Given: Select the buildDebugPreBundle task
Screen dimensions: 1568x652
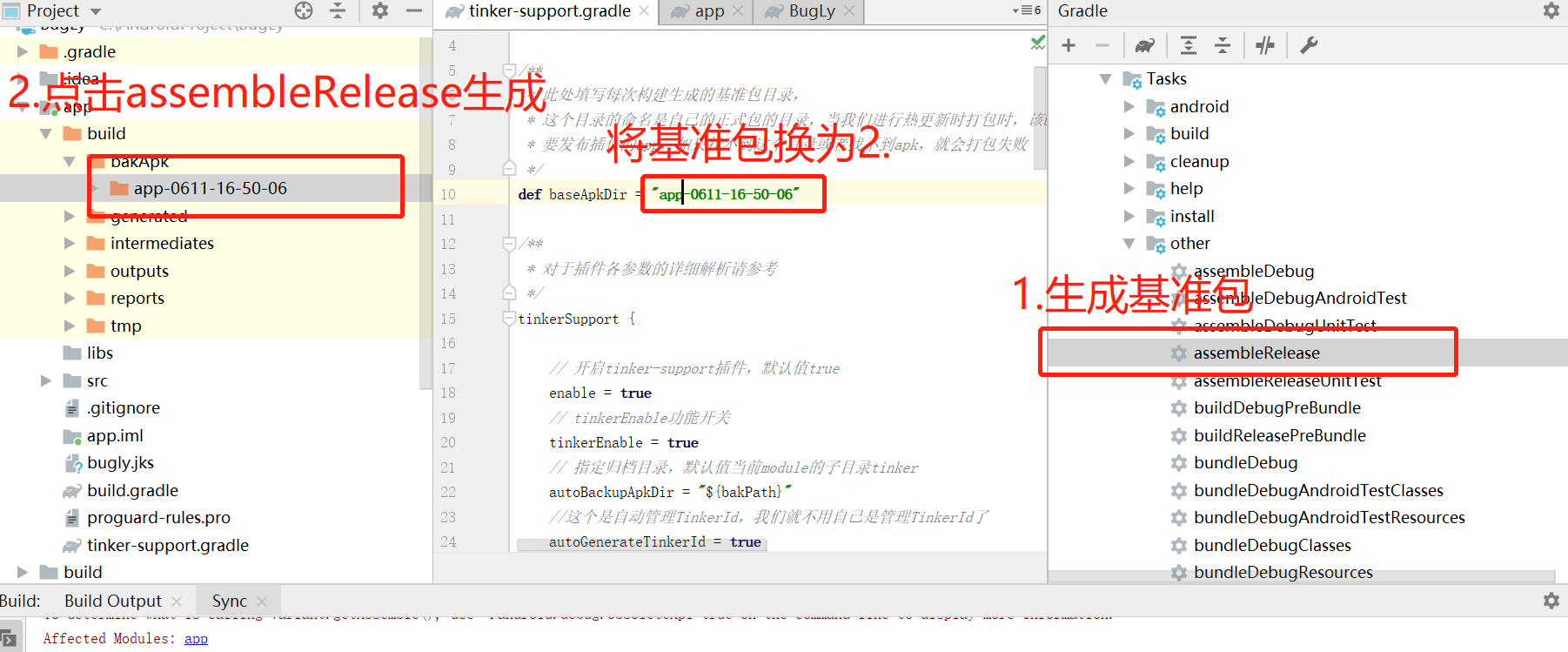Looking at the screenshot, I should tap(1277, 407).
